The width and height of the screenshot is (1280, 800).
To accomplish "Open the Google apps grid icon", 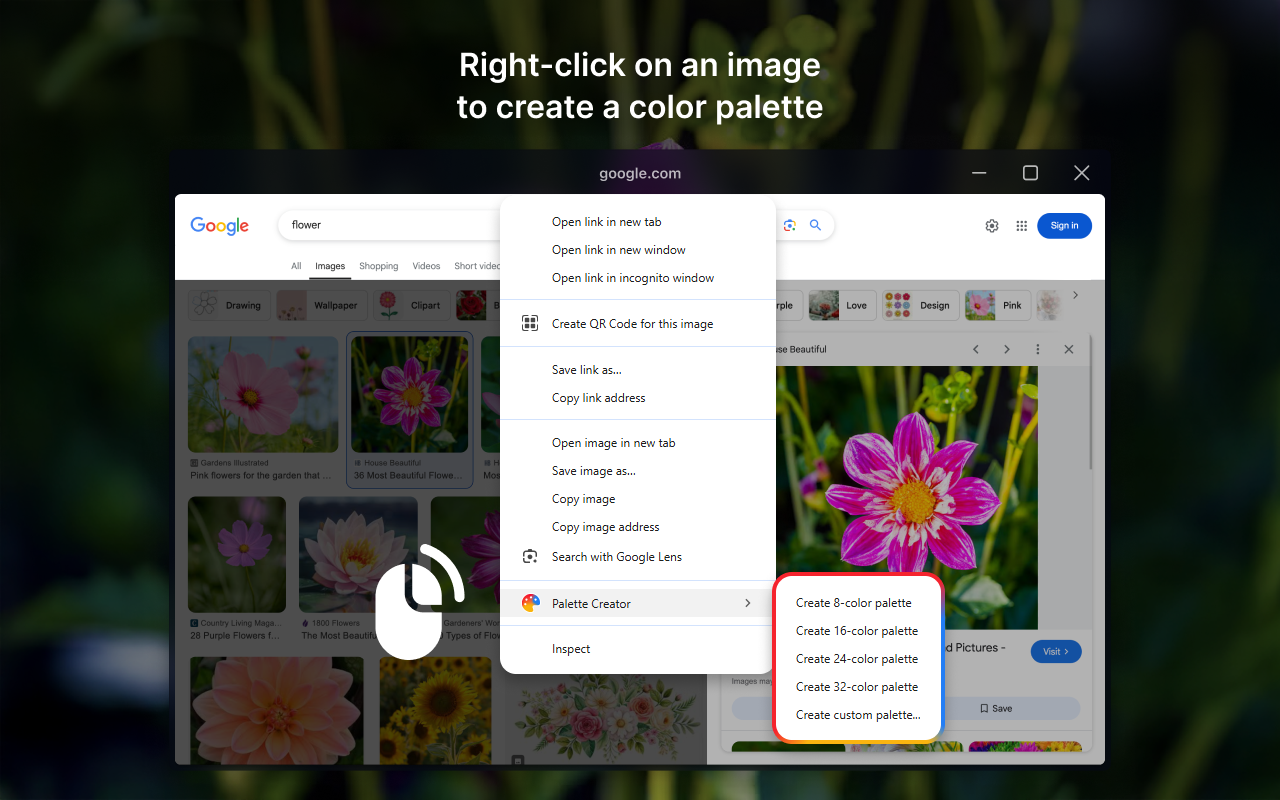I will pyautogui.click(x=1021, y=226).
